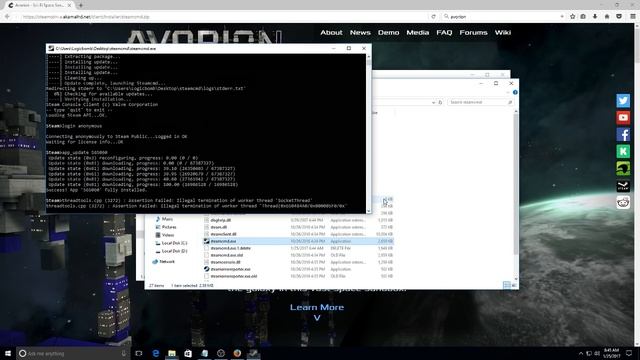Open the Wiki page
The width and height of the screenshot is (640, 360).
503,33
